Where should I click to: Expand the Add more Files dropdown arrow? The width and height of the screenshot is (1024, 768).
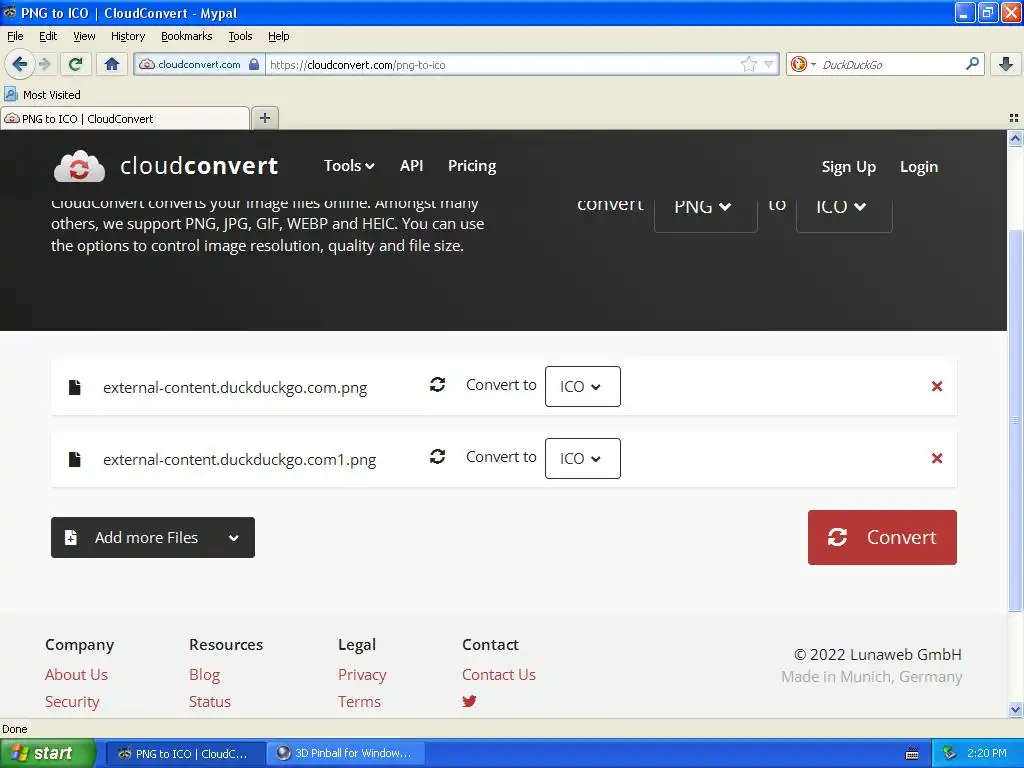(x=234, y=537)
